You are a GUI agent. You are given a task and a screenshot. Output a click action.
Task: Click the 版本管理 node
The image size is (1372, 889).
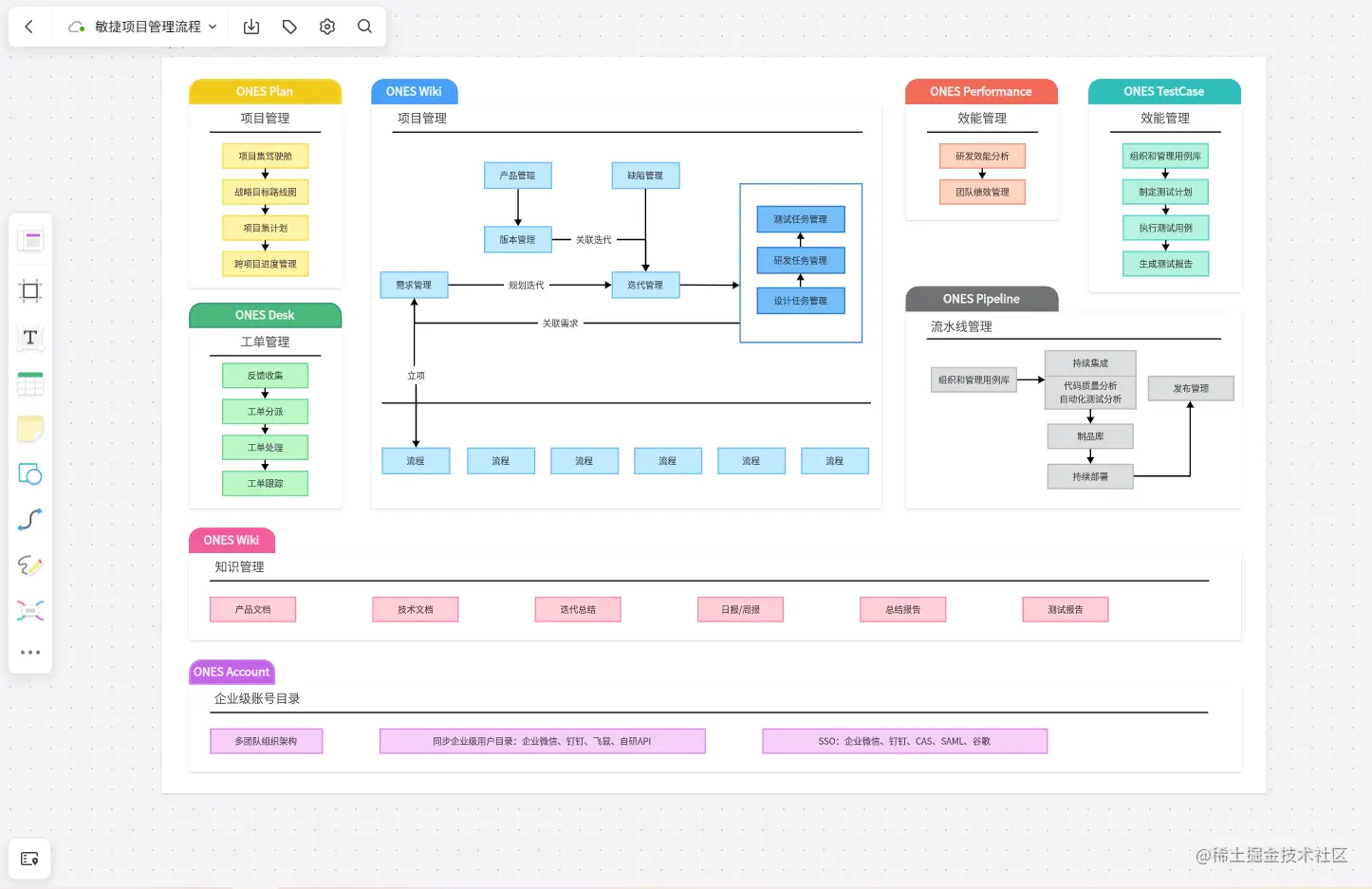point(517,240)
